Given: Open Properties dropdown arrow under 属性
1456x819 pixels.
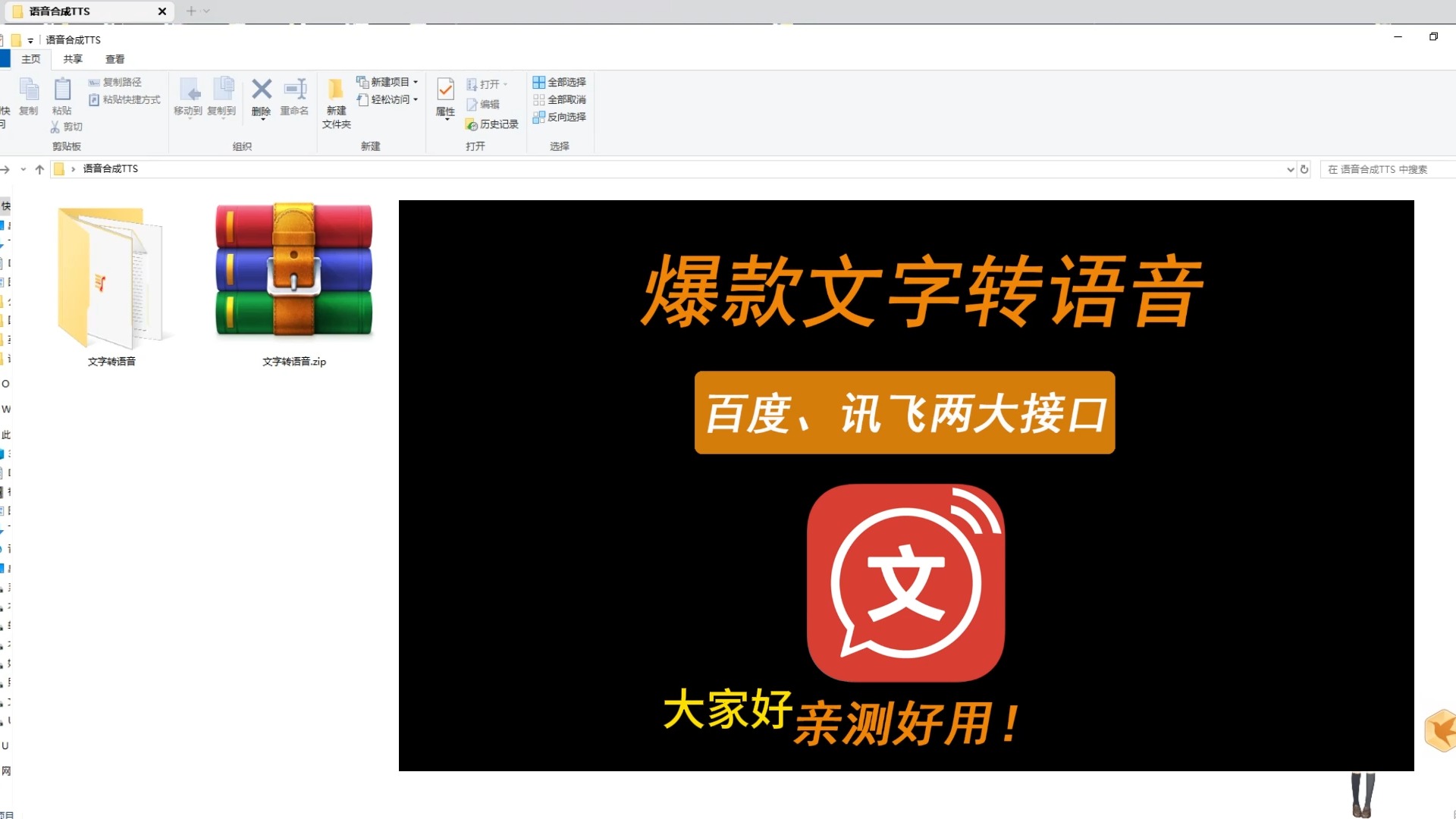Looking at the screenshot, I should point(446,121).
